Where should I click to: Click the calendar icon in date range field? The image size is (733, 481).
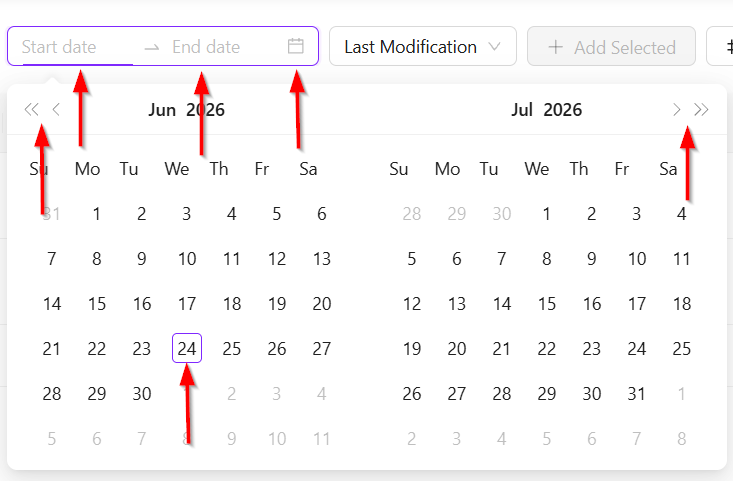point(295,46)
